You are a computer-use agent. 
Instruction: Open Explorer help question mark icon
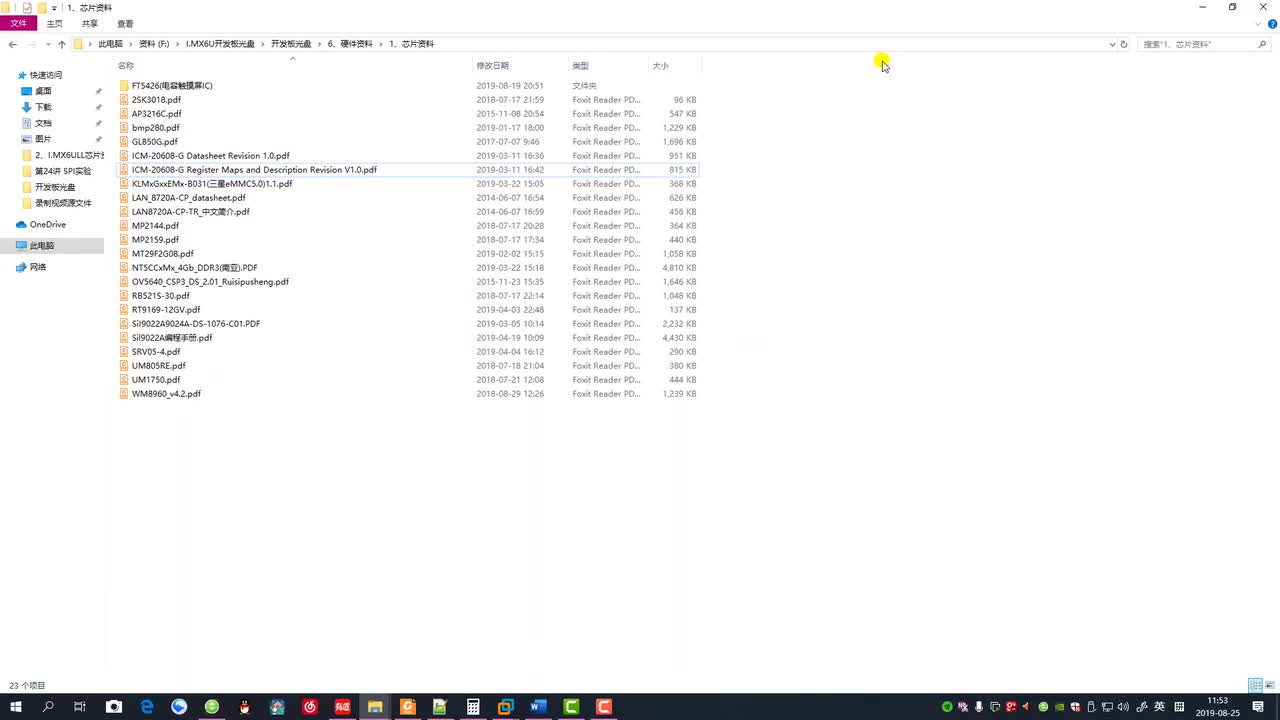click(x=1271, y=23)
